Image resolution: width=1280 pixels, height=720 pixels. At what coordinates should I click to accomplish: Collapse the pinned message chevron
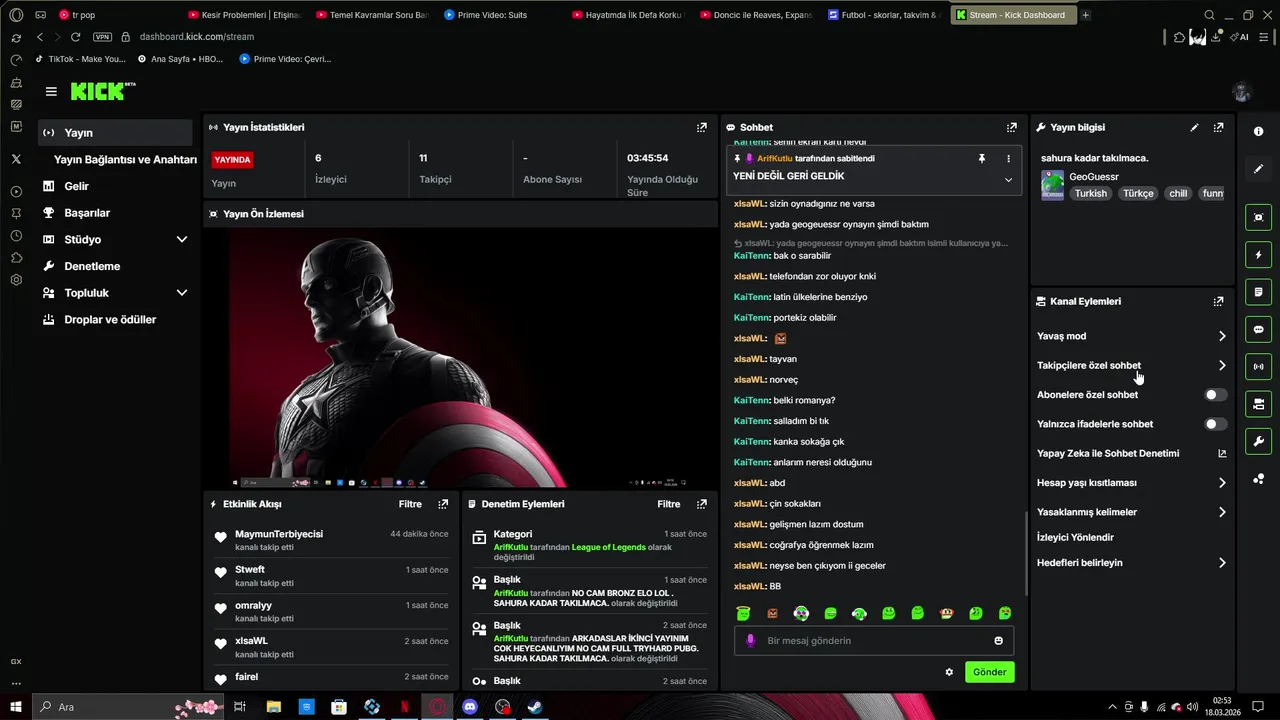coord(1008,180)
